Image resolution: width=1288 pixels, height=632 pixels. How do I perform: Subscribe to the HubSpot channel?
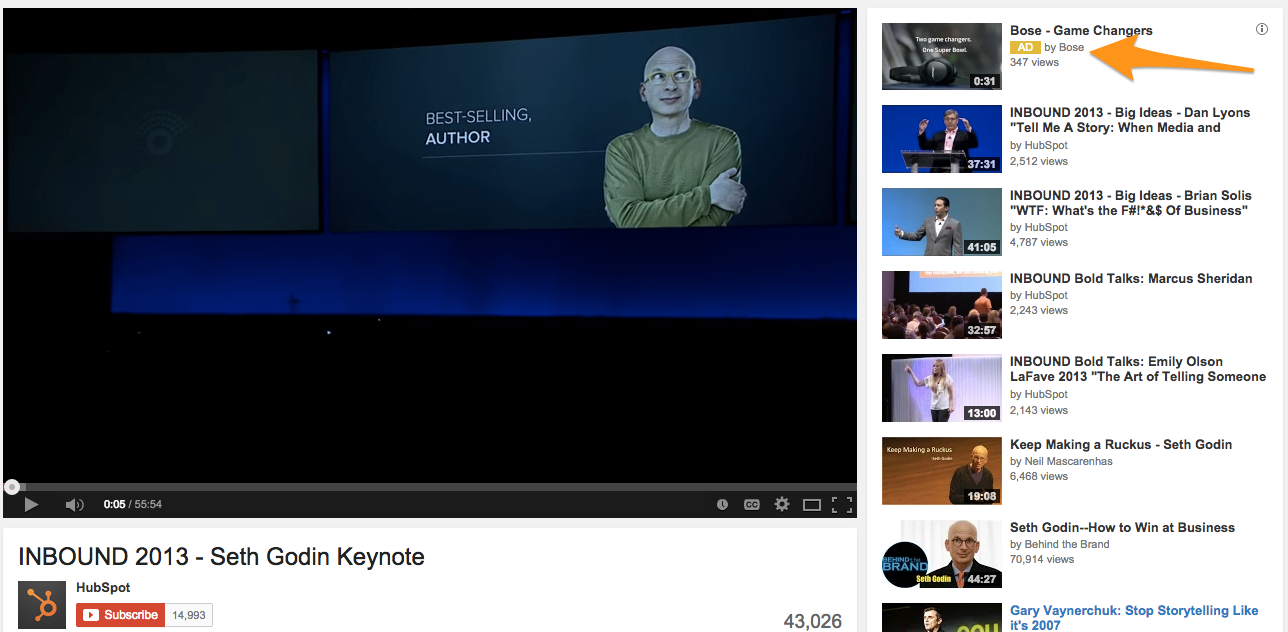(x=119, y=615)
